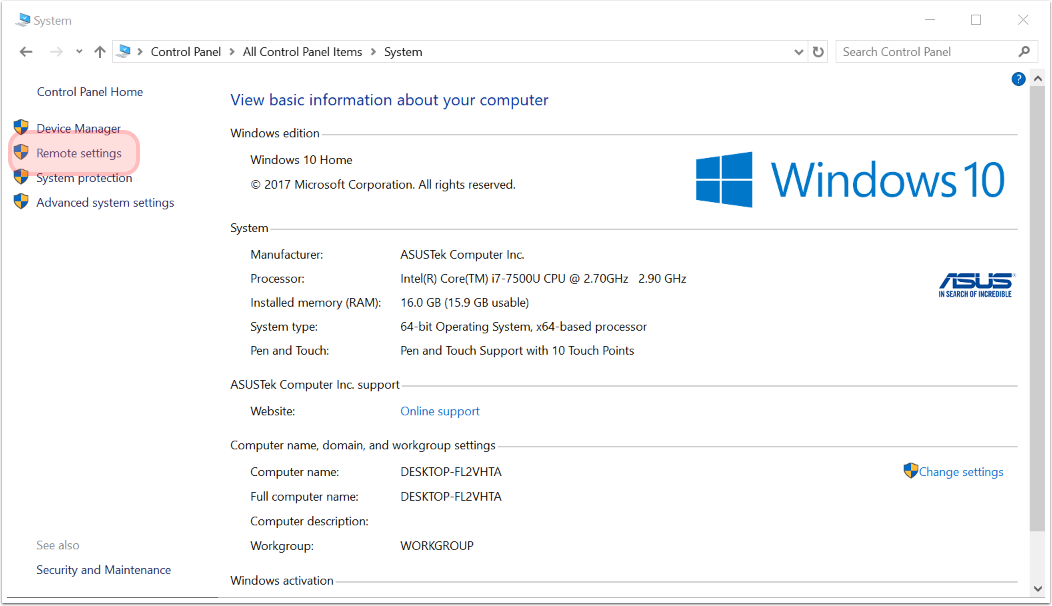Click the 64-bit Operating System value

[x=523, y=327]
